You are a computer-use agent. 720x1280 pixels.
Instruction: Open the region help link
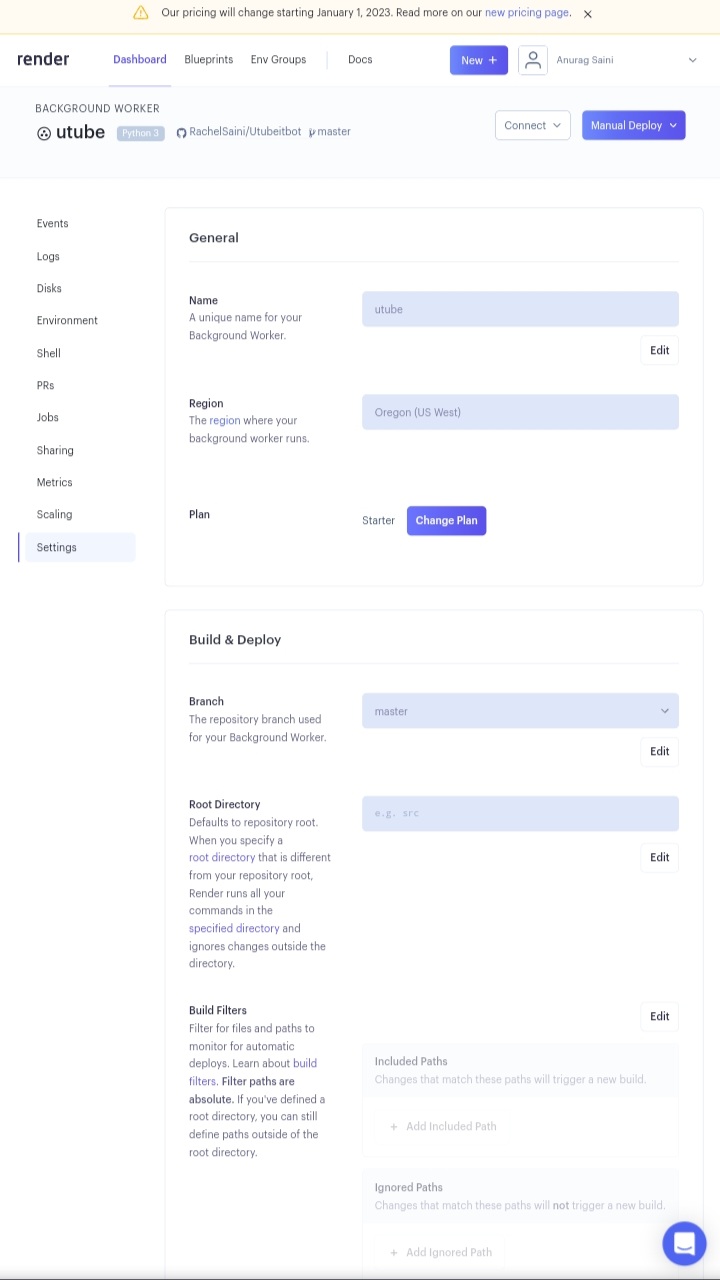225,421
